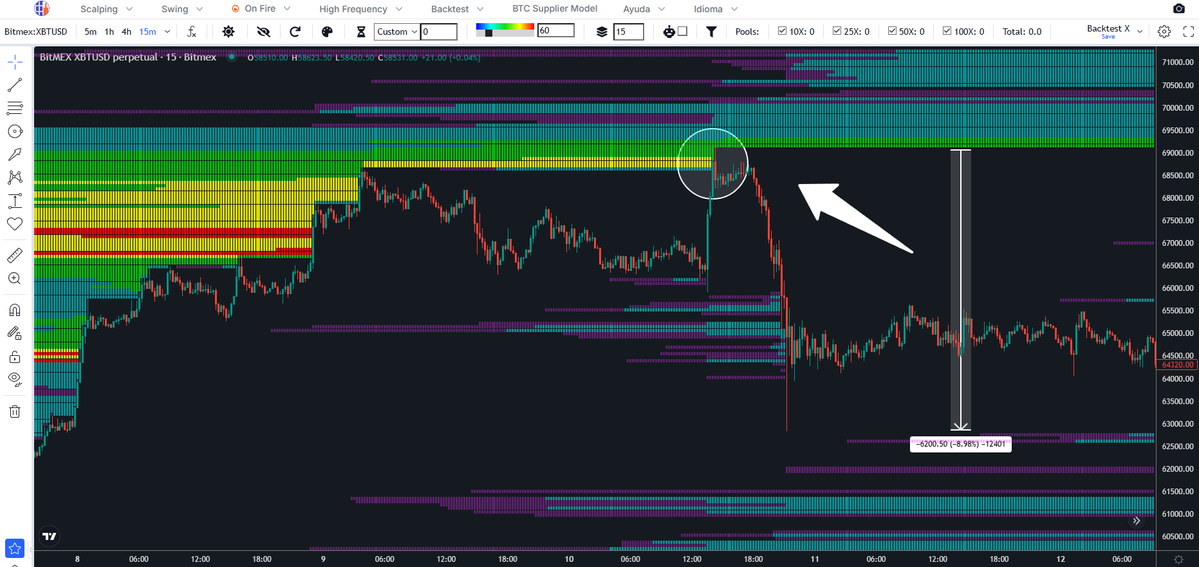Open the High Frequency dropdown
The width and height of the screenshot is (1199, 567).
(361, 9)
